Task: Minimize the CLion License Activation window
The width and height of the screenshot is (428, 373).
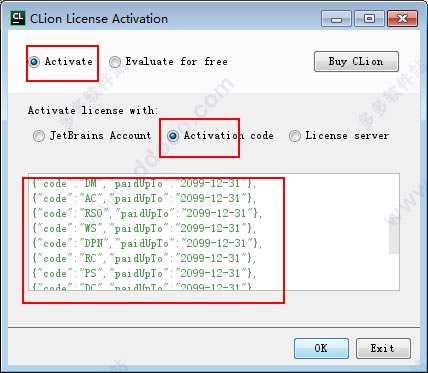Action: click(336, 19)
